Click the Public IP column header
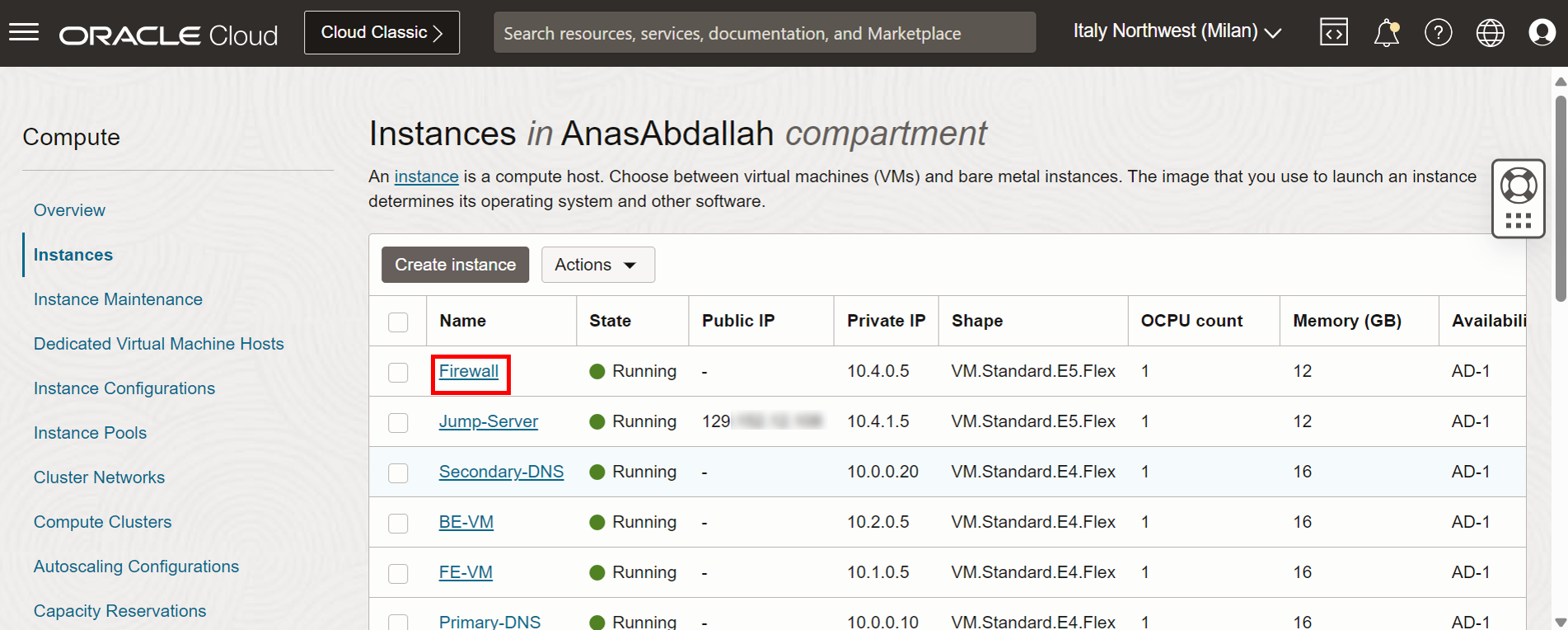 (738, 321)
